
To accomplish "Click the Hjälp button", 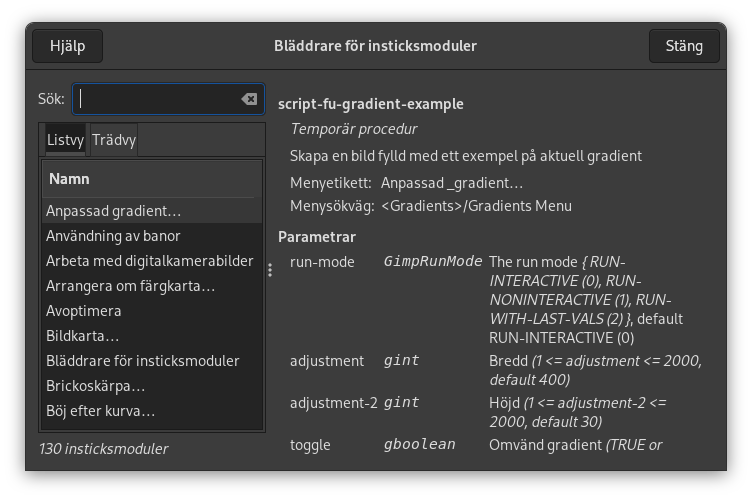I will [x=68, y=46].
